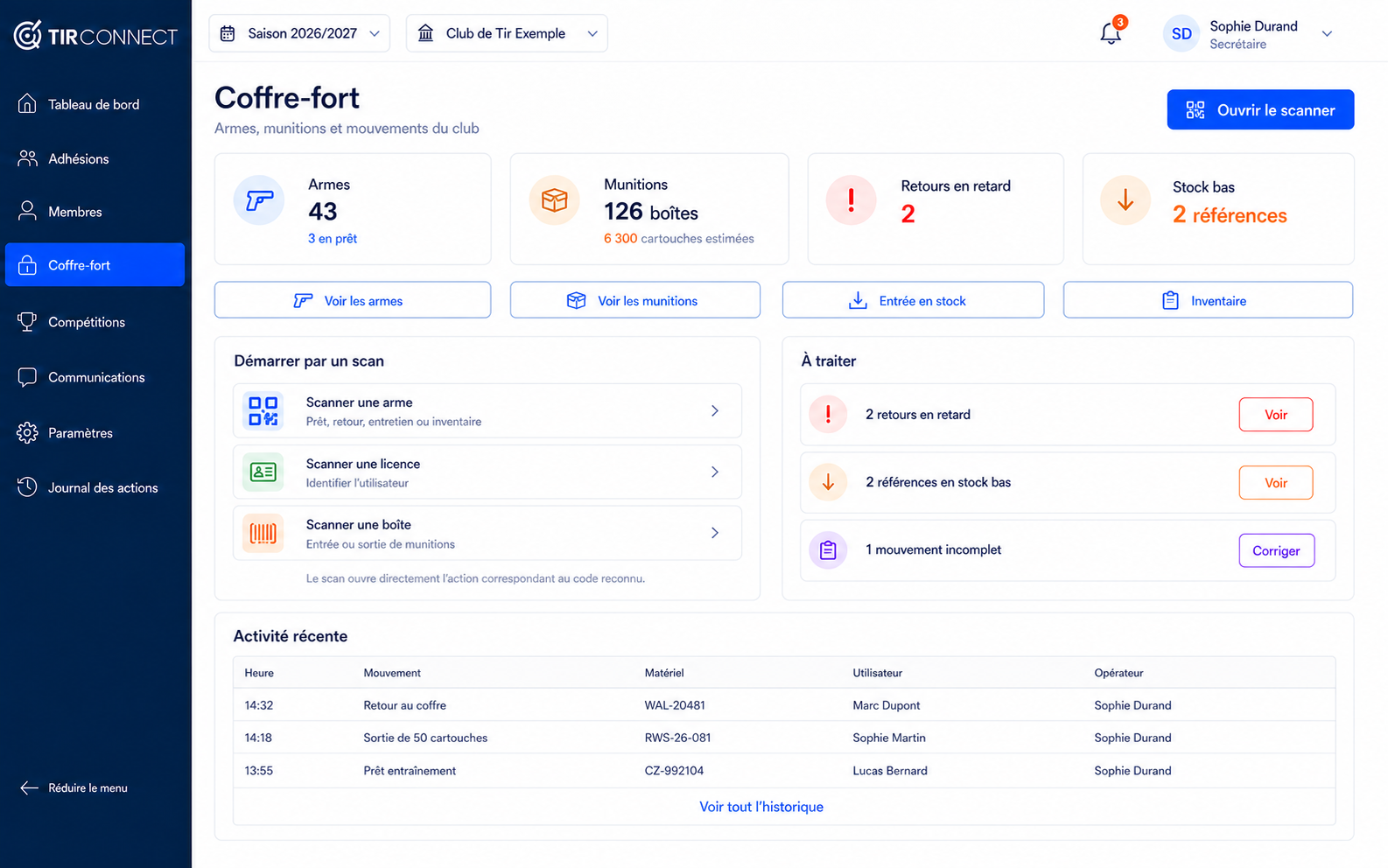Screen dimensions: 1388x868
Task: Expand the Scanner une arme row chevron
Action: point(715,410)
